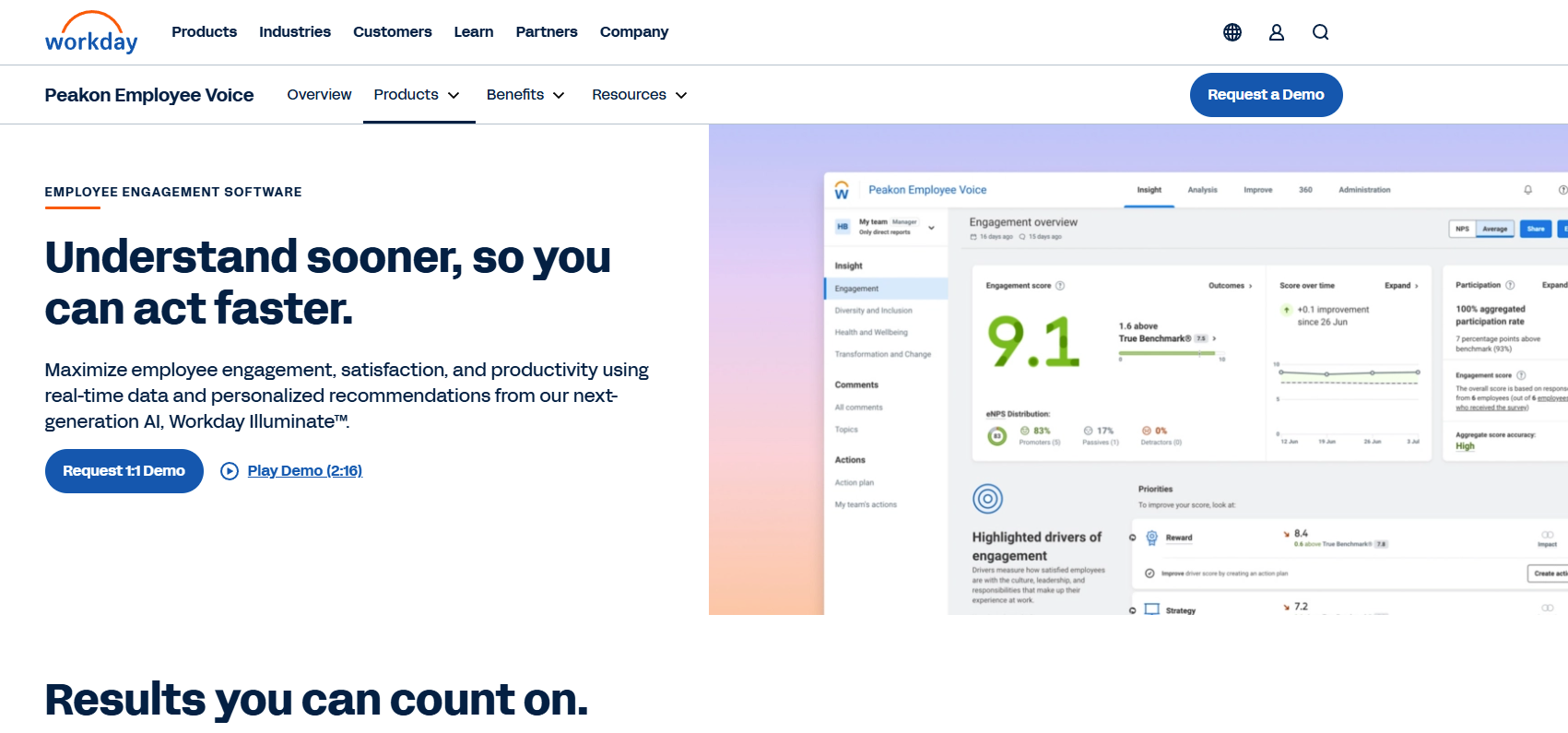The image size is (1568, 733).
Task: Open the Learn top menu
Action: coord(474,32)
